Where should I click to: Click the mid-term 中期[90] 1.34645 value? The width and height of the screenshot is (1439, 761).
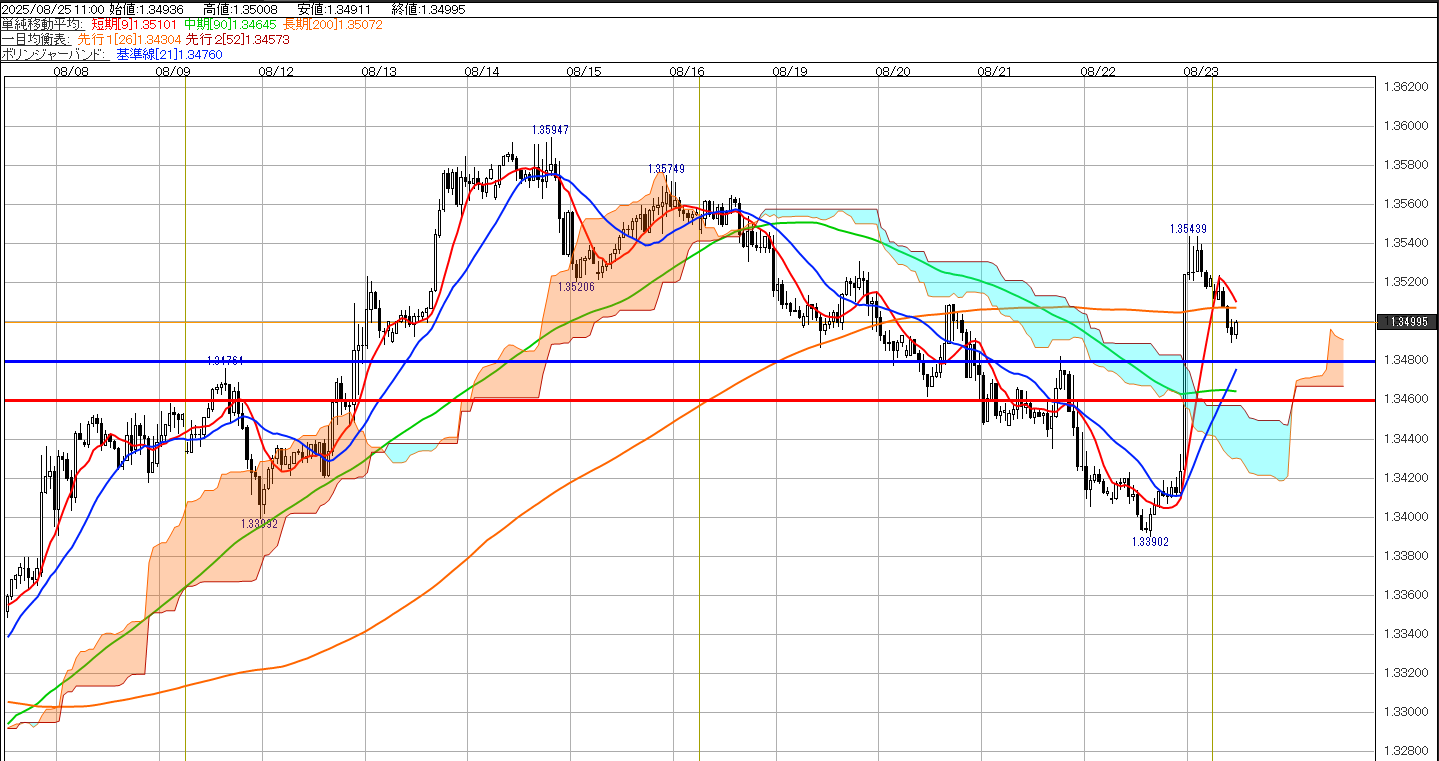(x=230, y=23)
